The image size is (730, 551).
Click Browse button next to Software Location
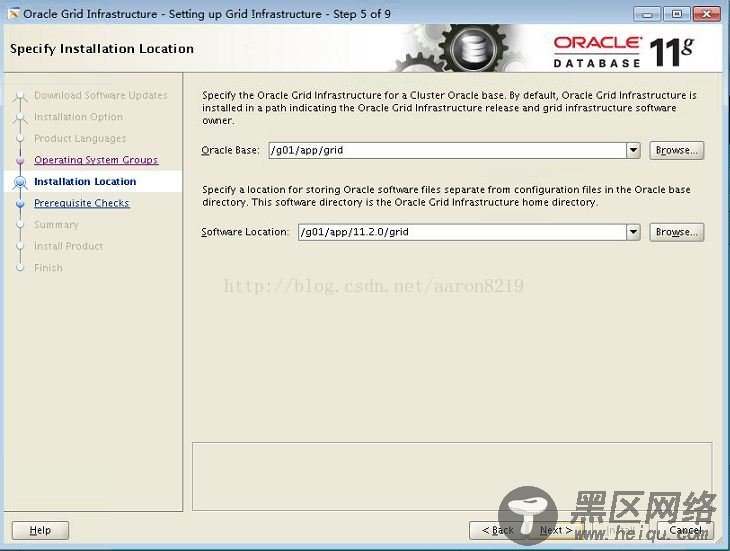click(x=676, y=232)
